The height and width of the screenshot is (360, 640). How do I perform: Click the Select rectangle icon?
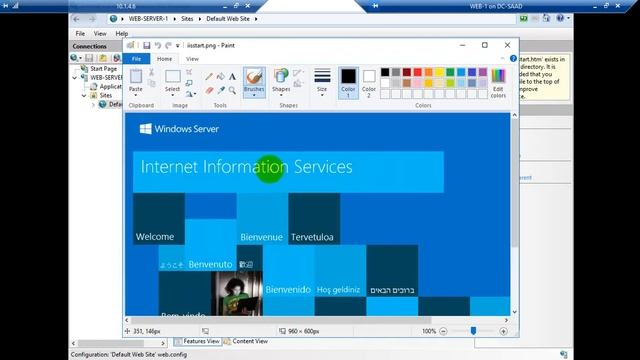pos(172,76)
